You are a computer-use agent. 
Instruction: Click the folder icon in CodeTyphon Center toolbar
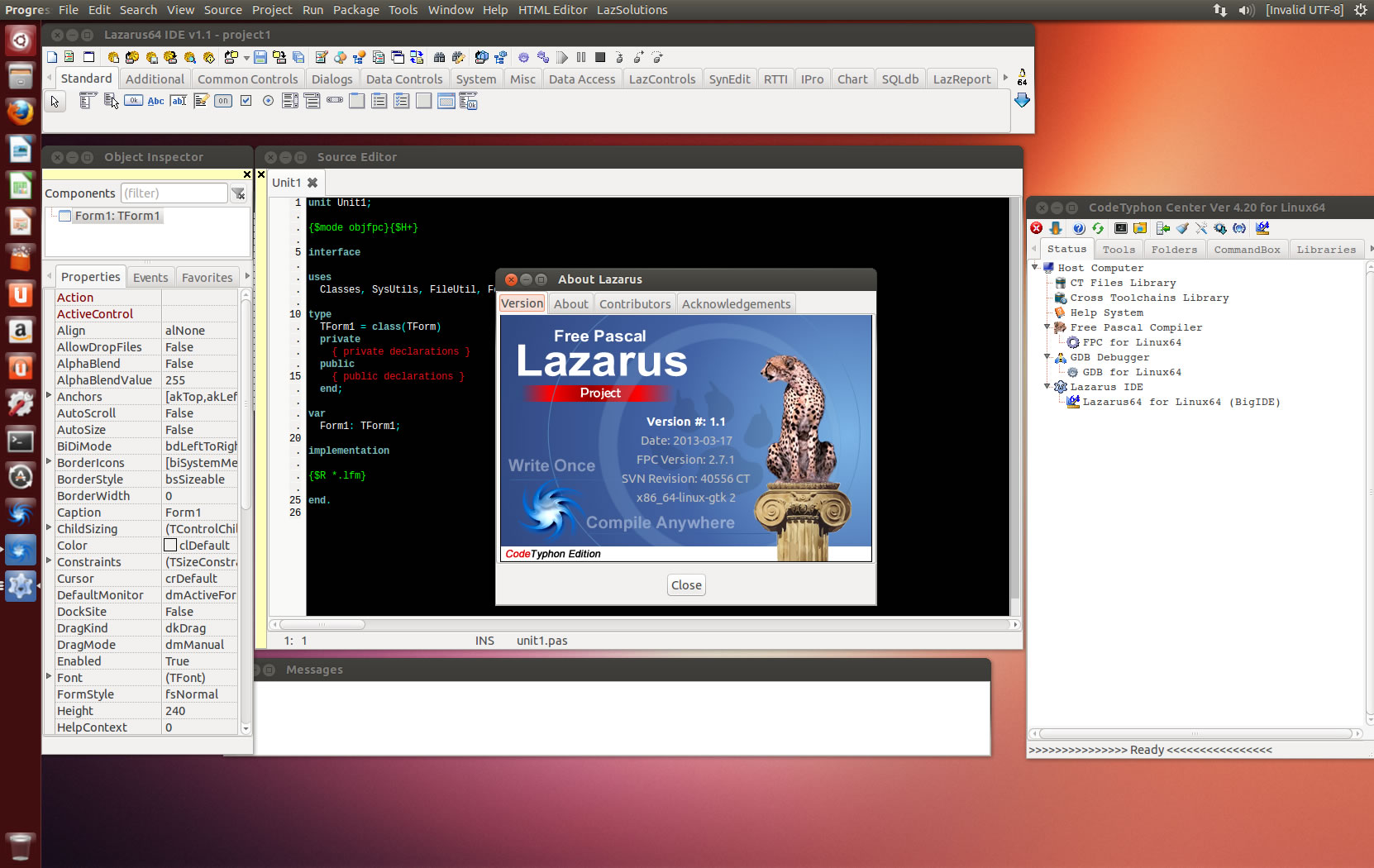tap(1140, 228)
